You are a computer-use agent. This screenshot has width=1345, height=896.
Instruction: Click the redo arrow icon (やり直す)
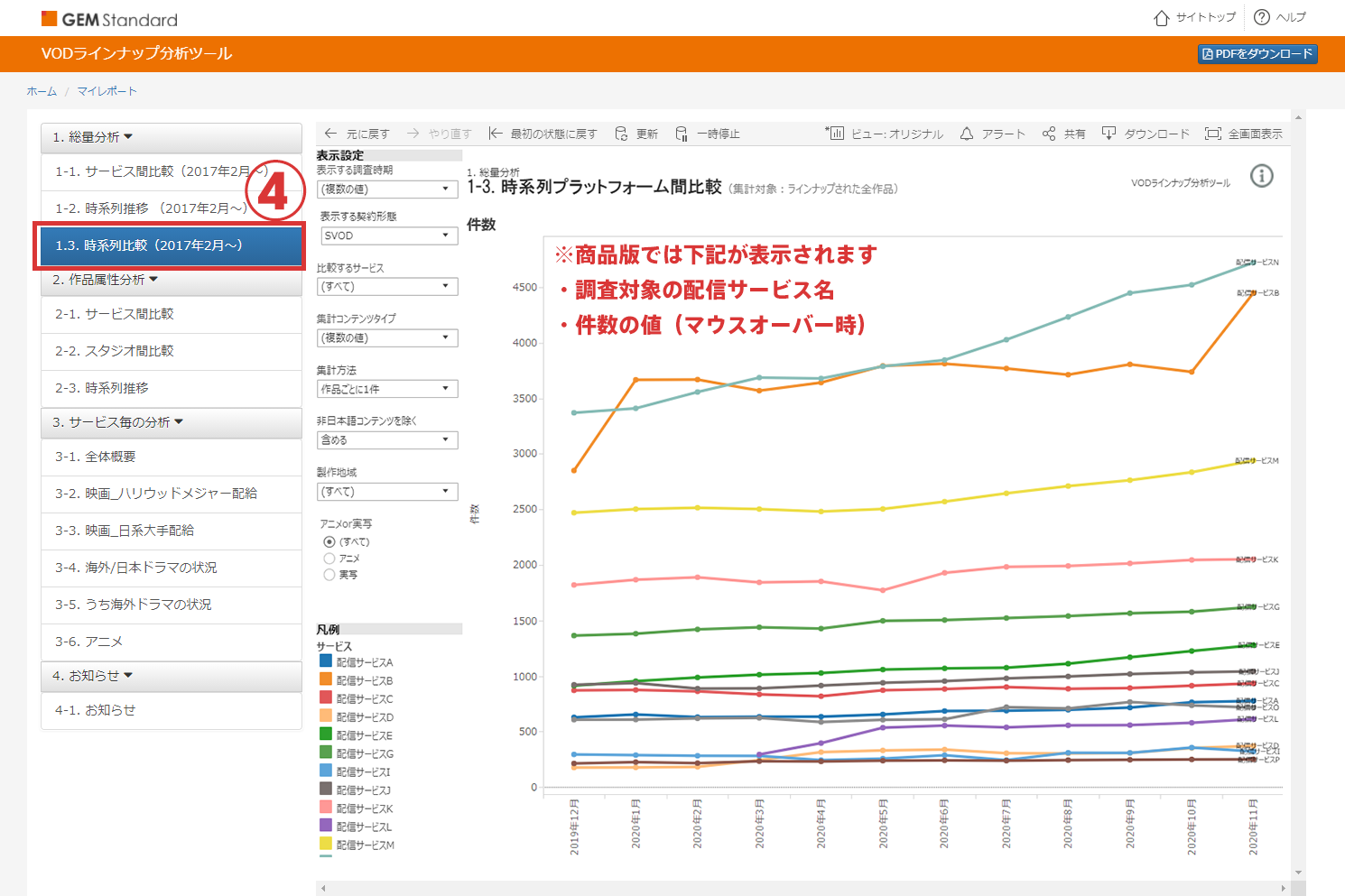[x=413, y=134]
